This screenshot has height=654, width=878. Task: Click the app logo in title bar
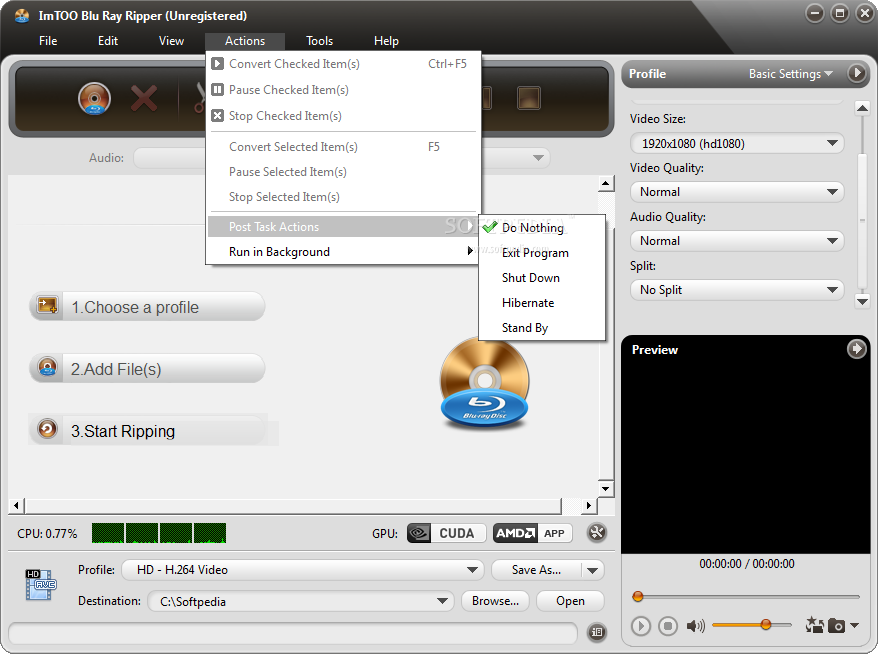pos(22,16)
